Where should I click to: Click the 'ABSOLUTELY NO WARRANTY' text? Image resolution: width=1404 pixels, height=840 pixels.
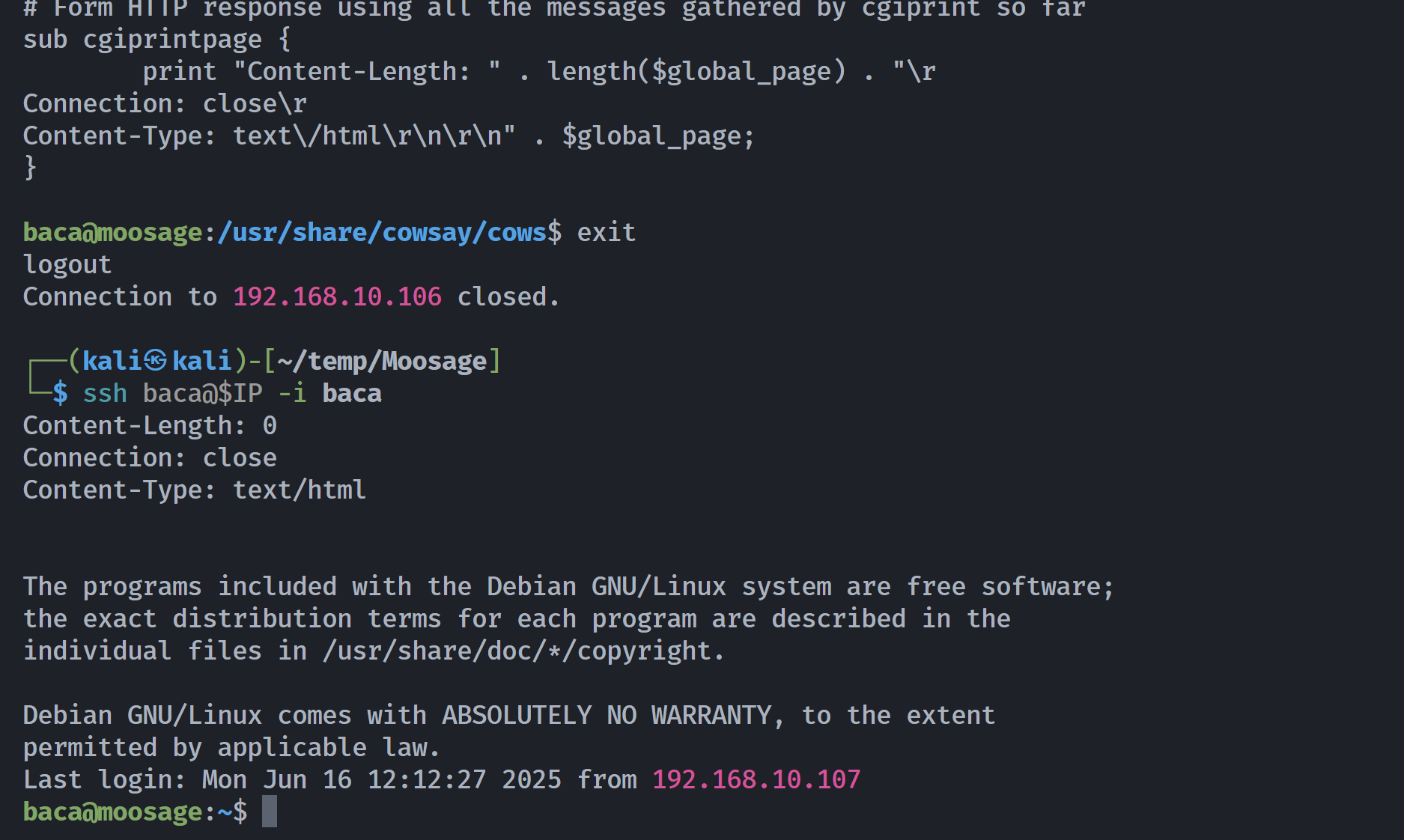click(x=607, y=715)
